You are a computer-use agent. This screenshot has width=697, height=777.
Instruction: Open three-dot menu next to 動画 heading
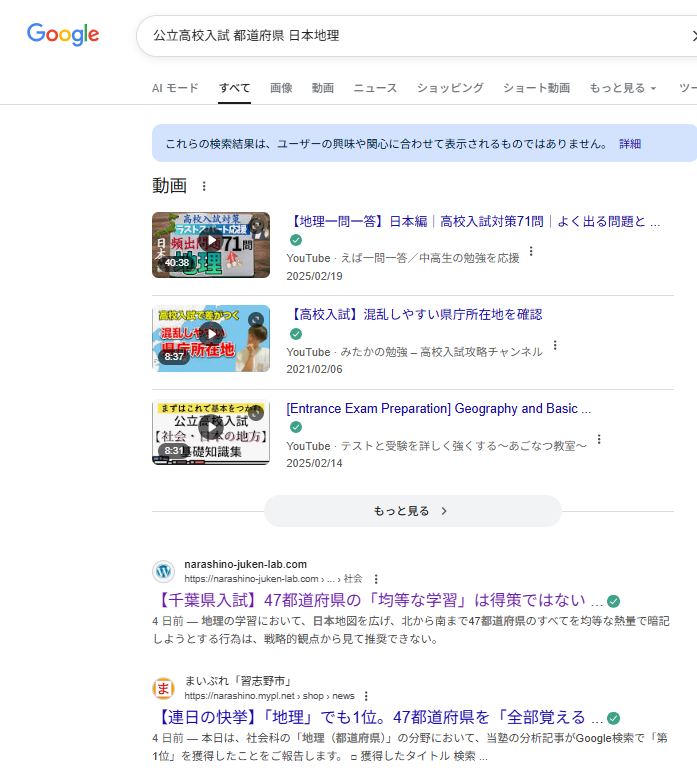[205, 186]
